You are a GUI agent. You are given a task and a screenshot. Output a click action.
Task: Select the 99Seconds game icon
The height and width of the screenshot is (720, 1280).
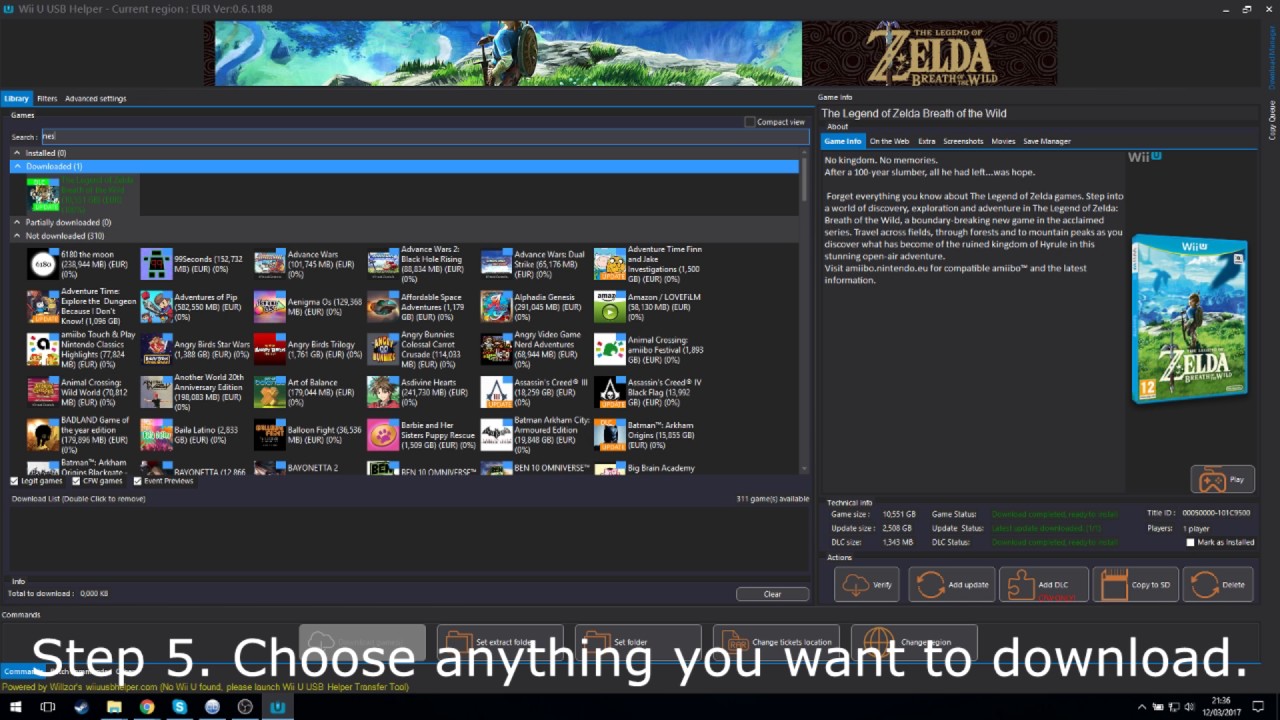point(156,263)
